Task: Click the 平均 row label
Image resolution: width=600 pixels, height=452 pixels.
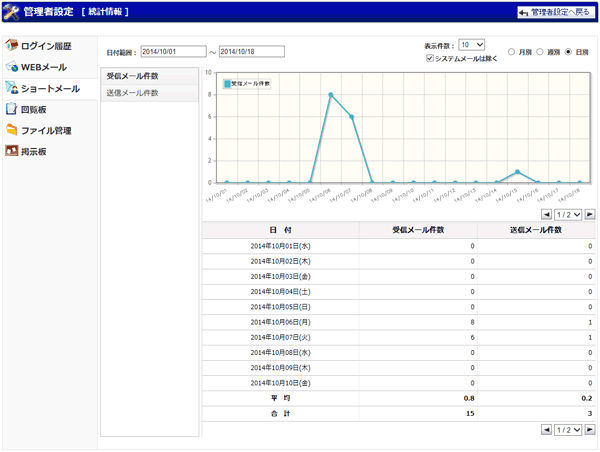Action: click(280, 398)
